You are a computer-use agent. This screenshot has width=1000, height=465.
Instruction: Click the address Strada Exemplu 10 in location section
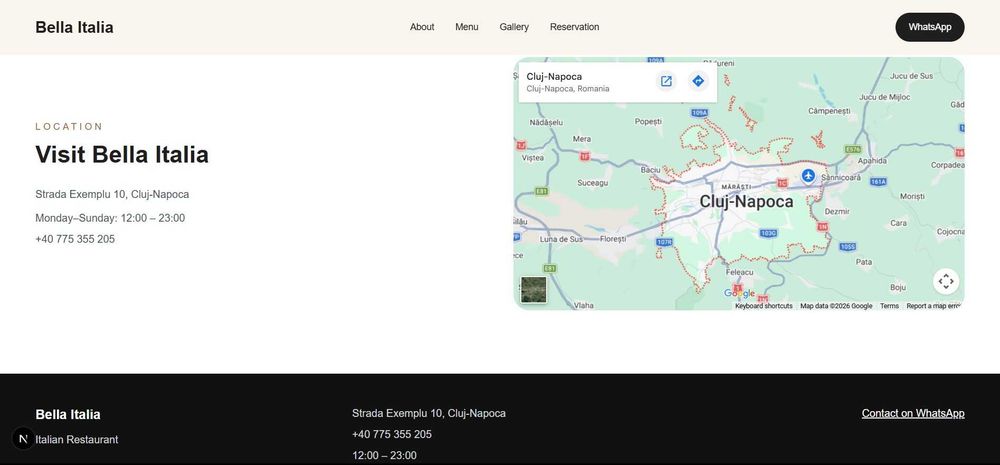[112, 195]
